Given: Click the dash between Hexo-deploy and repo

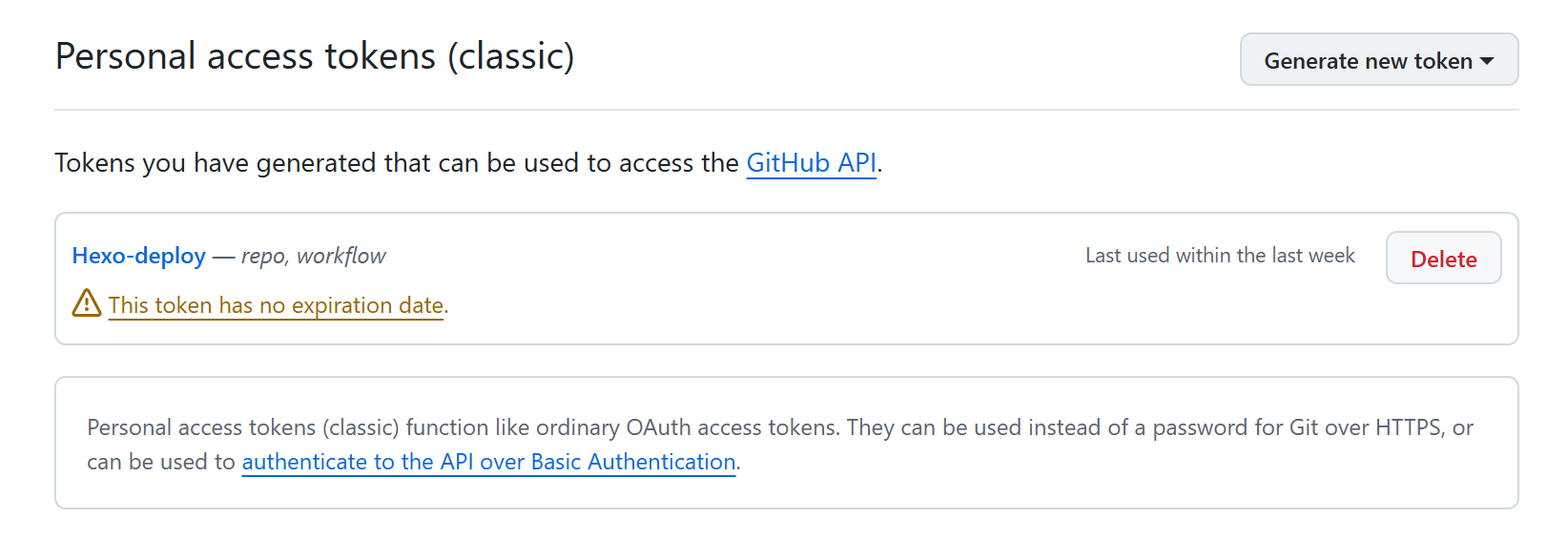Looking at the screenshot, I should coord(223,256).
